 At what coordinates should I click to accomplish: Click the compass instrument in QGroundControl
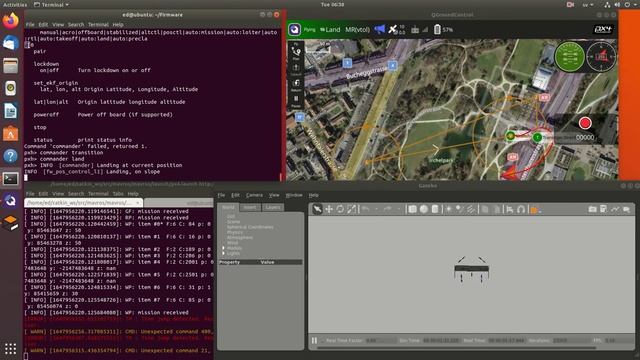(x=601, y=56)
